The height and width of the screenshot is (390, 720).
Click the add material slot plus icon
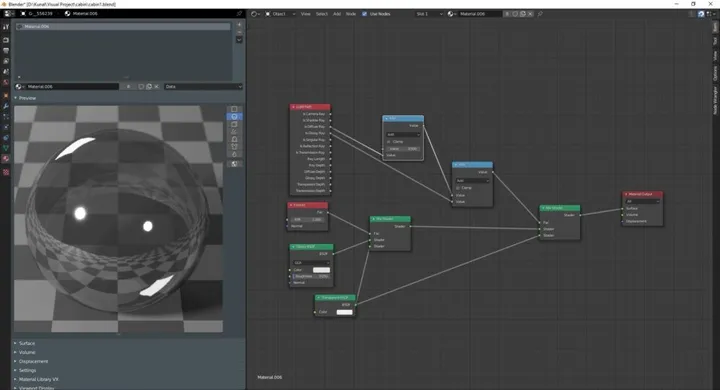[239, 25]
